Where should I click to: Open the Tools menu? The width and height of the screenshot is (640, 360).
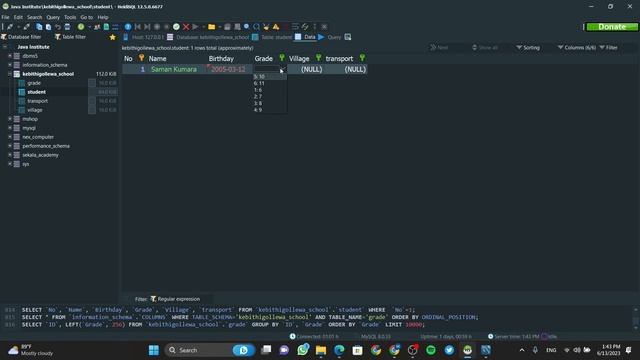pos(70,17)
